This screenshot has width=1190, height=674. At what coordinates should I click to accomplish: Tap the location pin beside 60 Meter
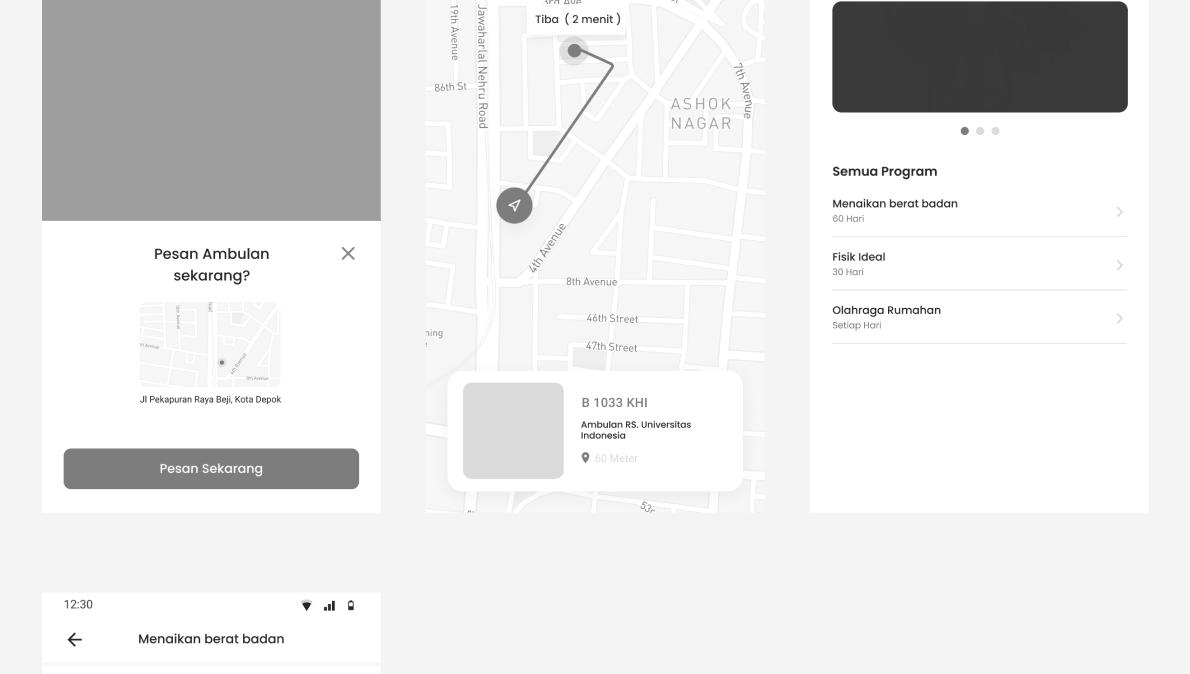click(x=588, y=460)
